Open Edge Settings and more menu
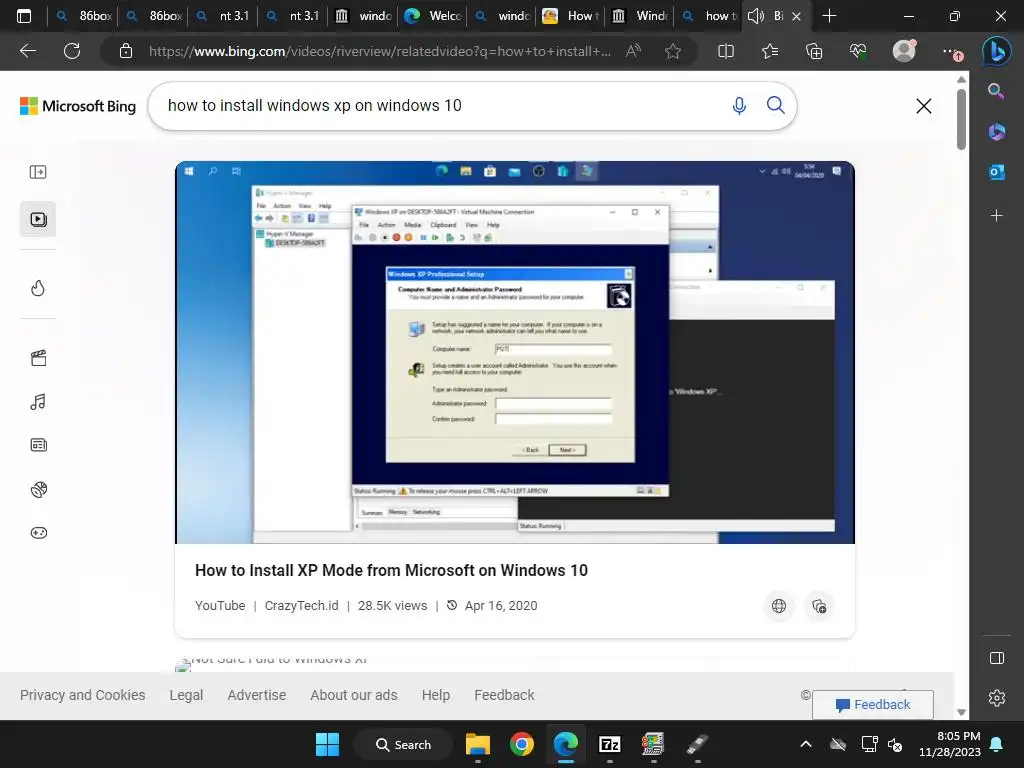Image resolution: width=1024 pixels, height=768 pixels. (951, 51)
